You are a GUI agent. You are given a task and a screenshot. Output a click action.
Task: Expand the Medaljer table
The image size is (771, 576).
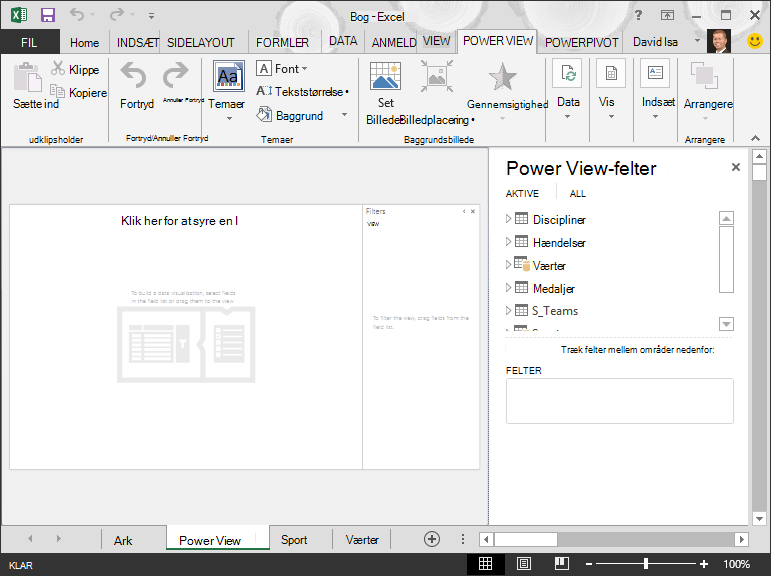coord(508,287)
